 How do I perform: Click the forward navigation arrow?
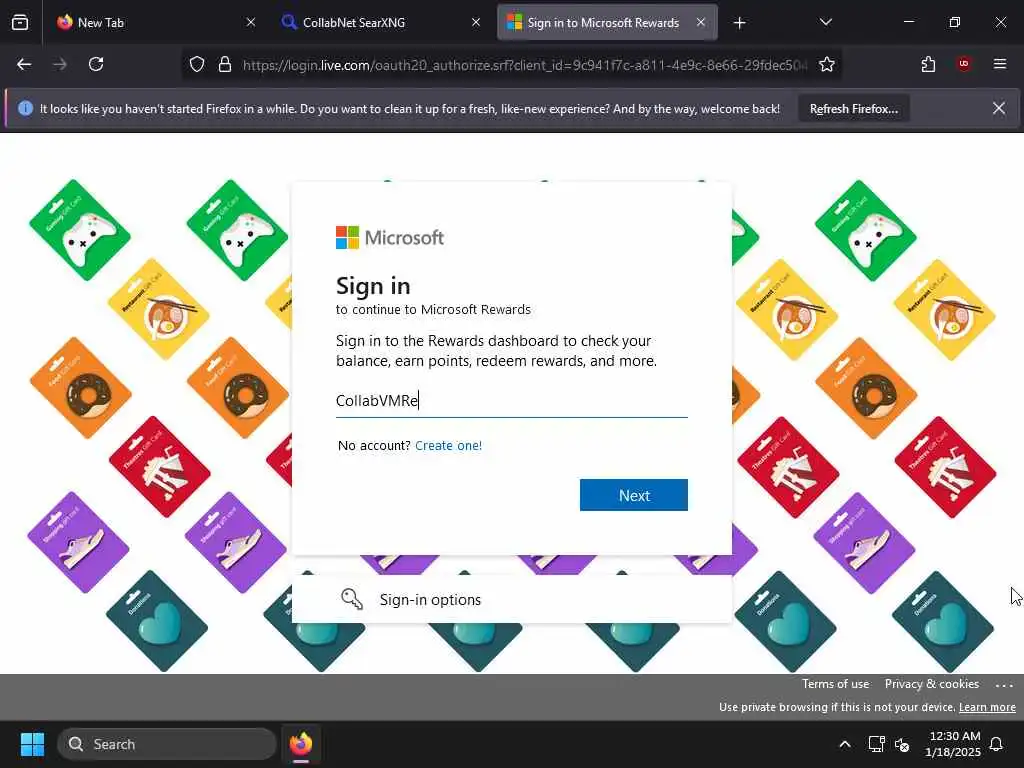point(60,64)
